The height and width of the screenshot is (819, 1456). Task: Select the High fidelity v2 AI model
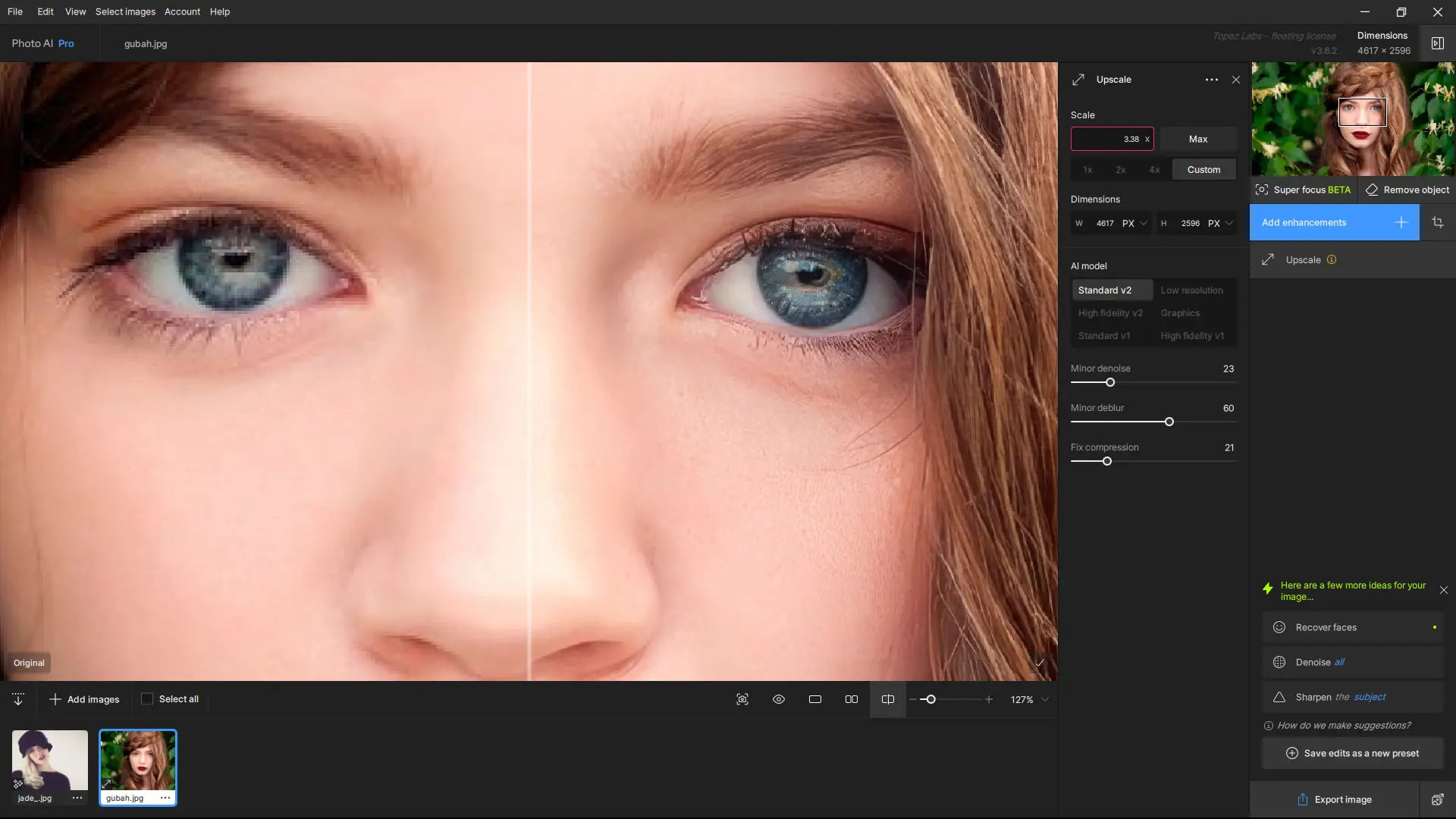coord(1110,313)
